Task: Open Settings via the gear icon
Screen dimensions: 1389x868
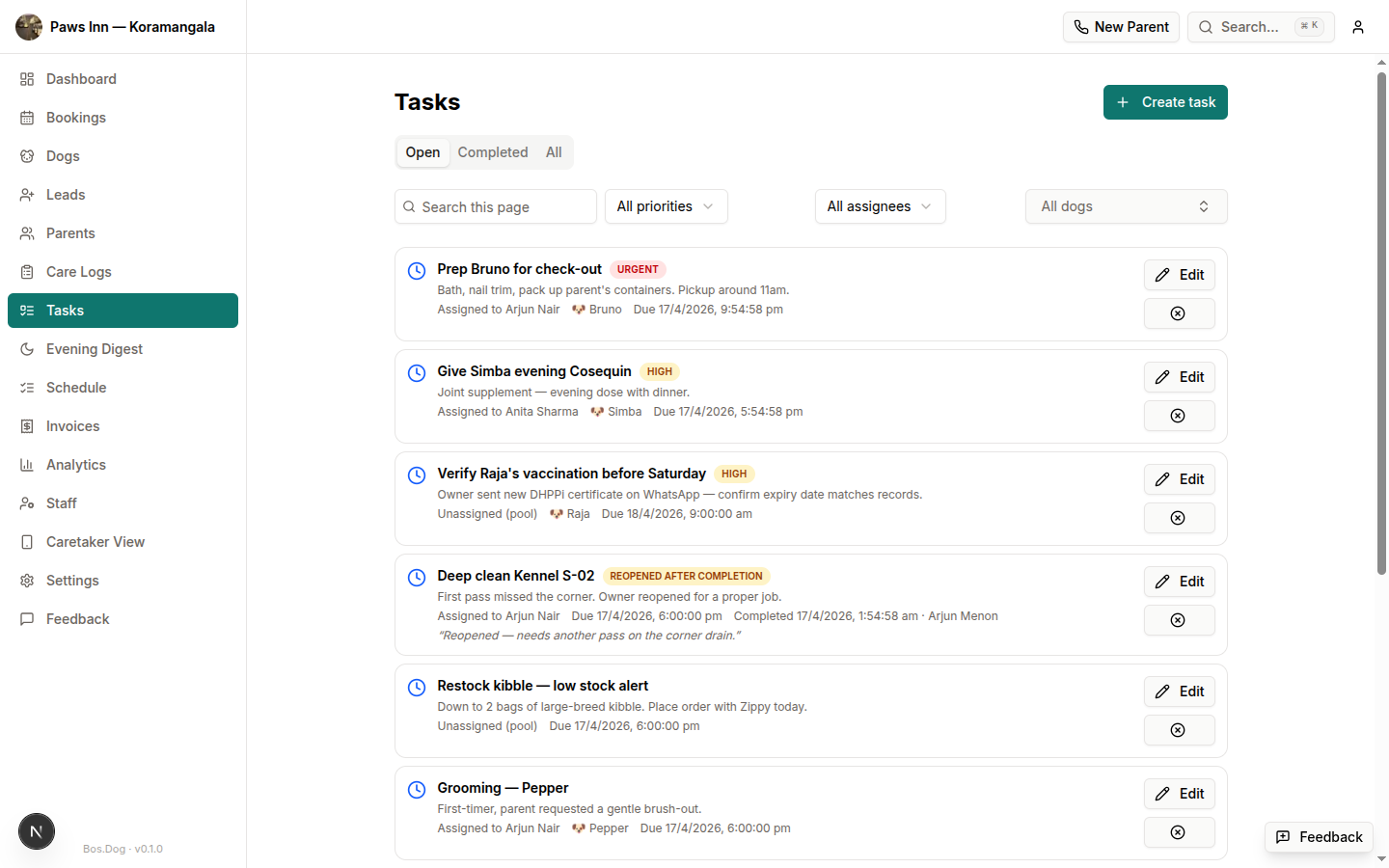Action: 26,580
